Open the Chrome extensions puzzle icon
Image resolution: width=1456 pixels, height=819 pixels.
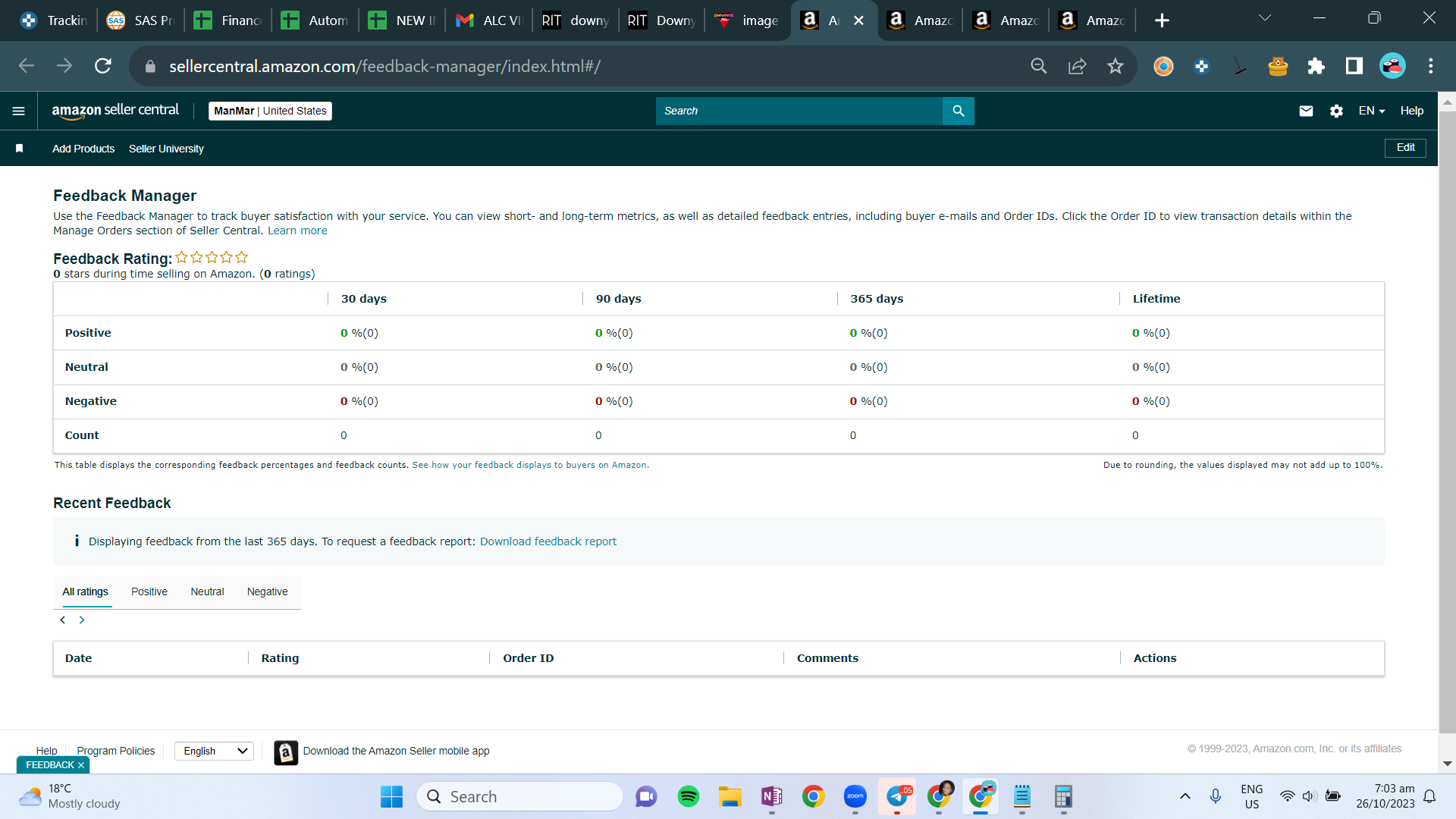[1316, 66]
